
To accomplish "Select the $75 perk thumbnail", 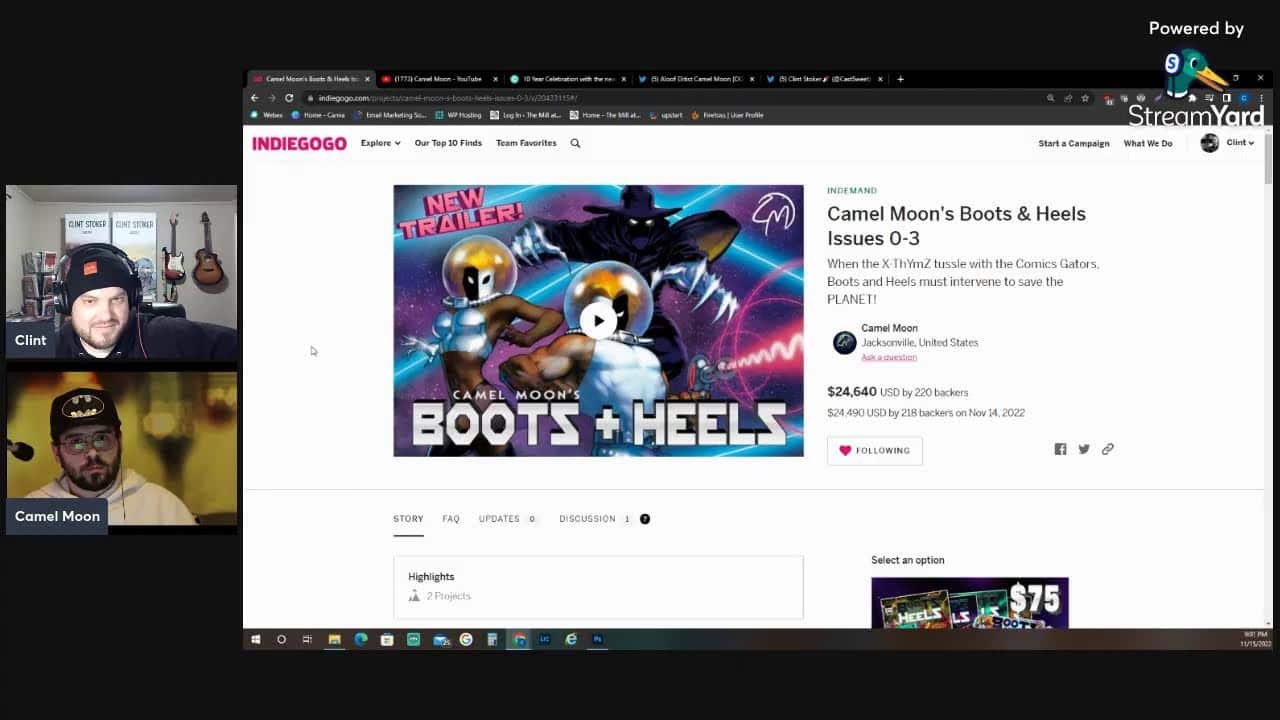I will (969, 603).
